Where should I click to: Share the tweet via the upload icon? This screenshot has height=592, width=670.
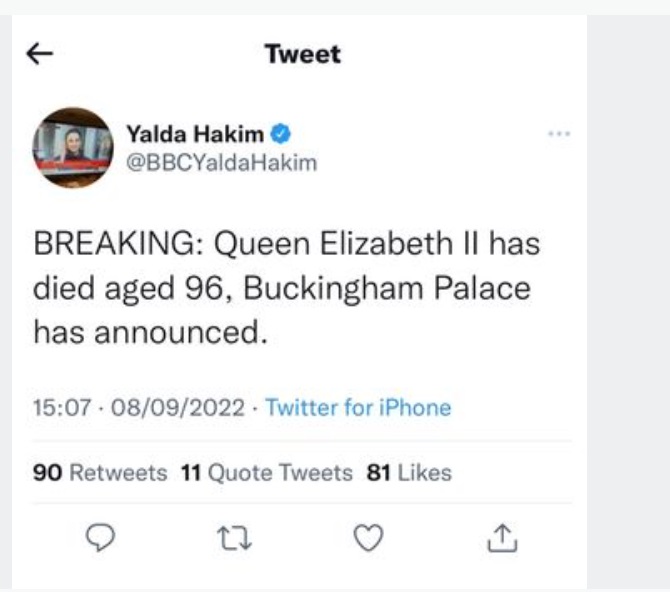[x=500, y=538]
